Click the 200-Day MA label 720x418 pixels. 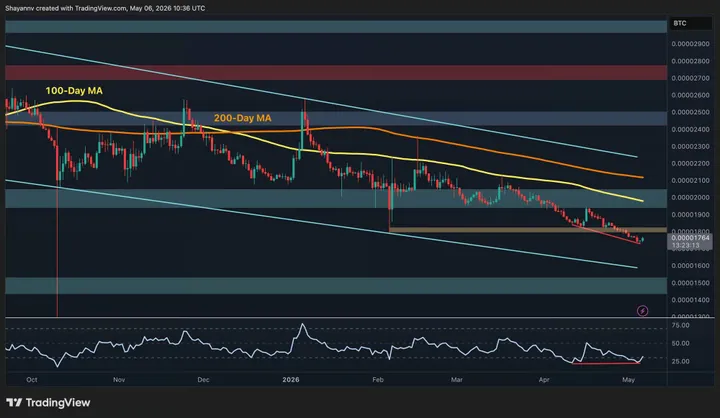click(242, 118)
